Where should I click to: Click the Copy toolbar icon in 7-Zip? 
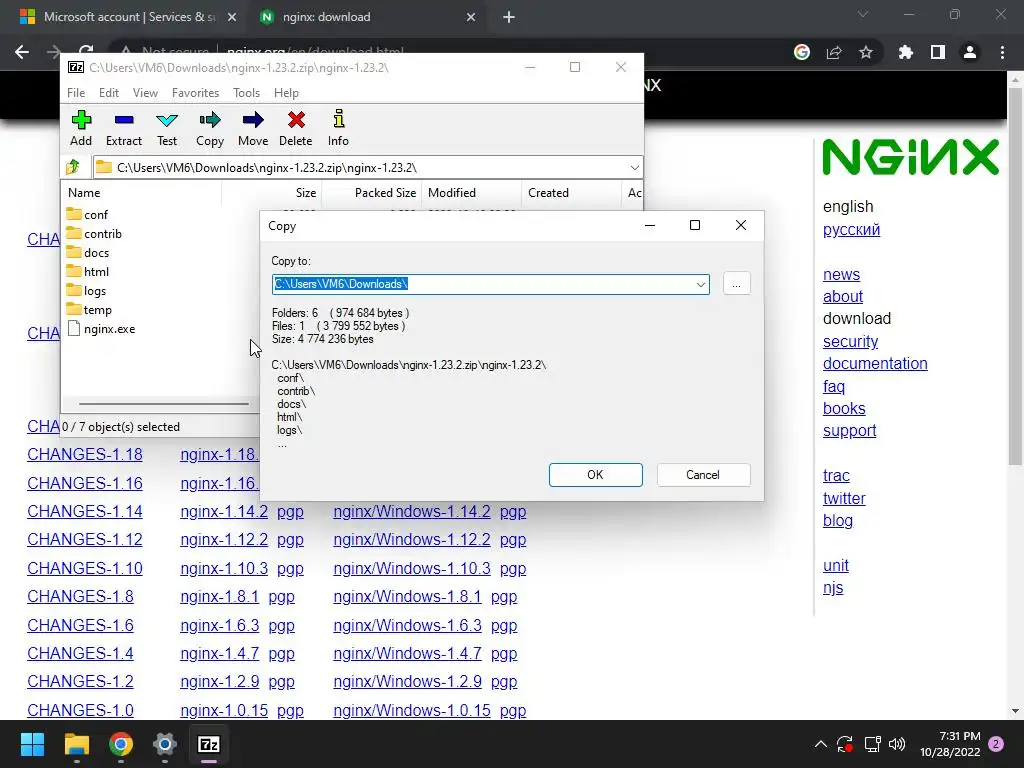pyautogui.click(x=210, y=128)
